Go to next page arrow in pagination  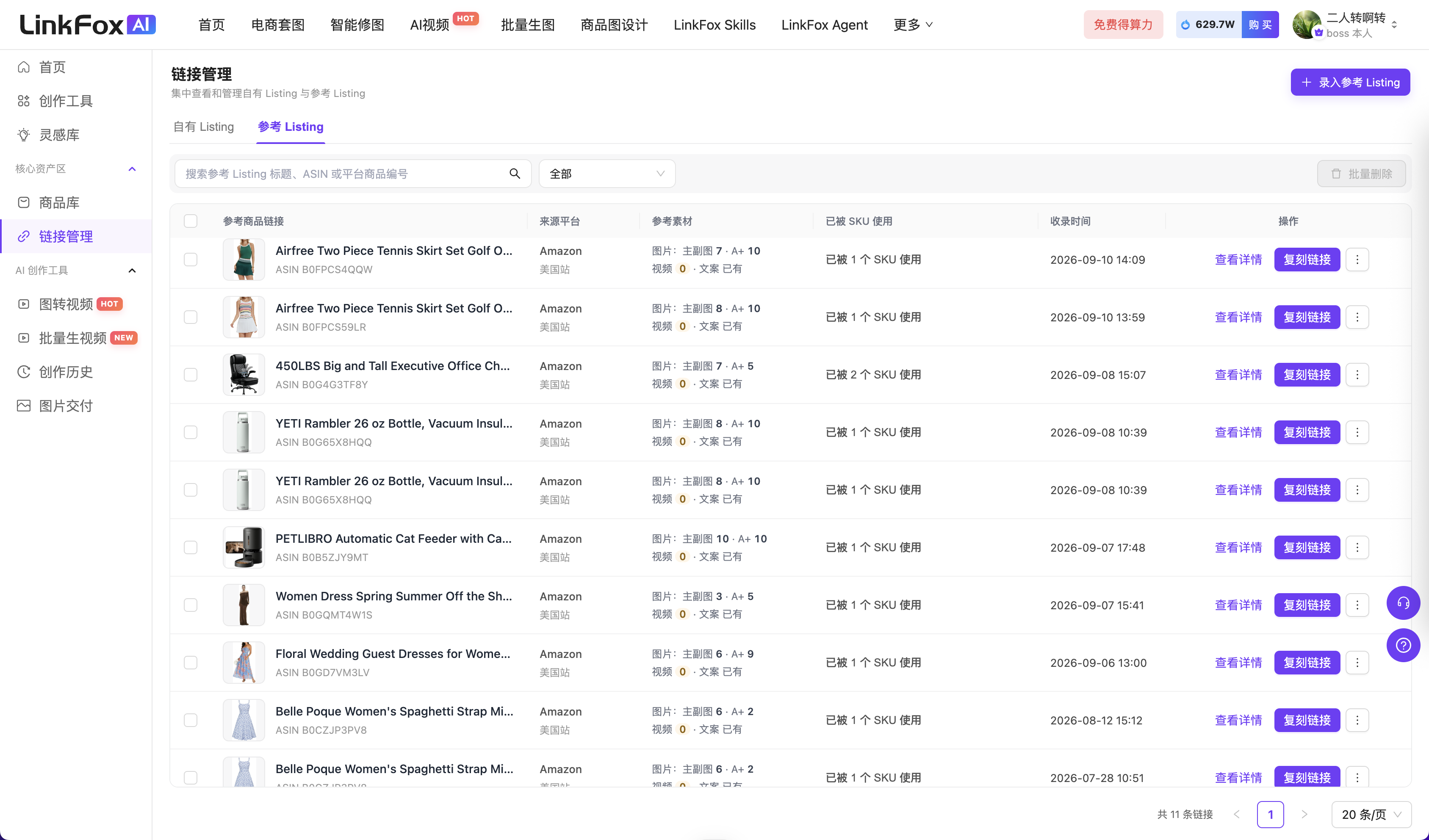1304,815
